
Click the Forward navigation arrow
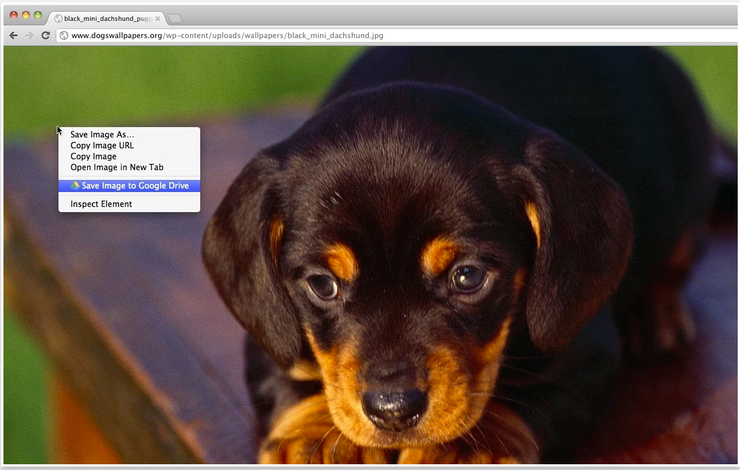[29, 35]
